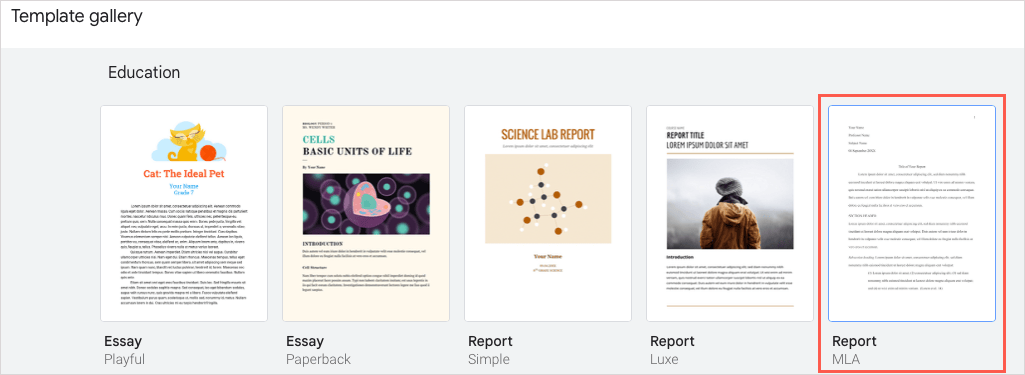The image size is (1025, 375).
Task: Open the Essay Paperback template thumbnail
Action: click(365, 213)
